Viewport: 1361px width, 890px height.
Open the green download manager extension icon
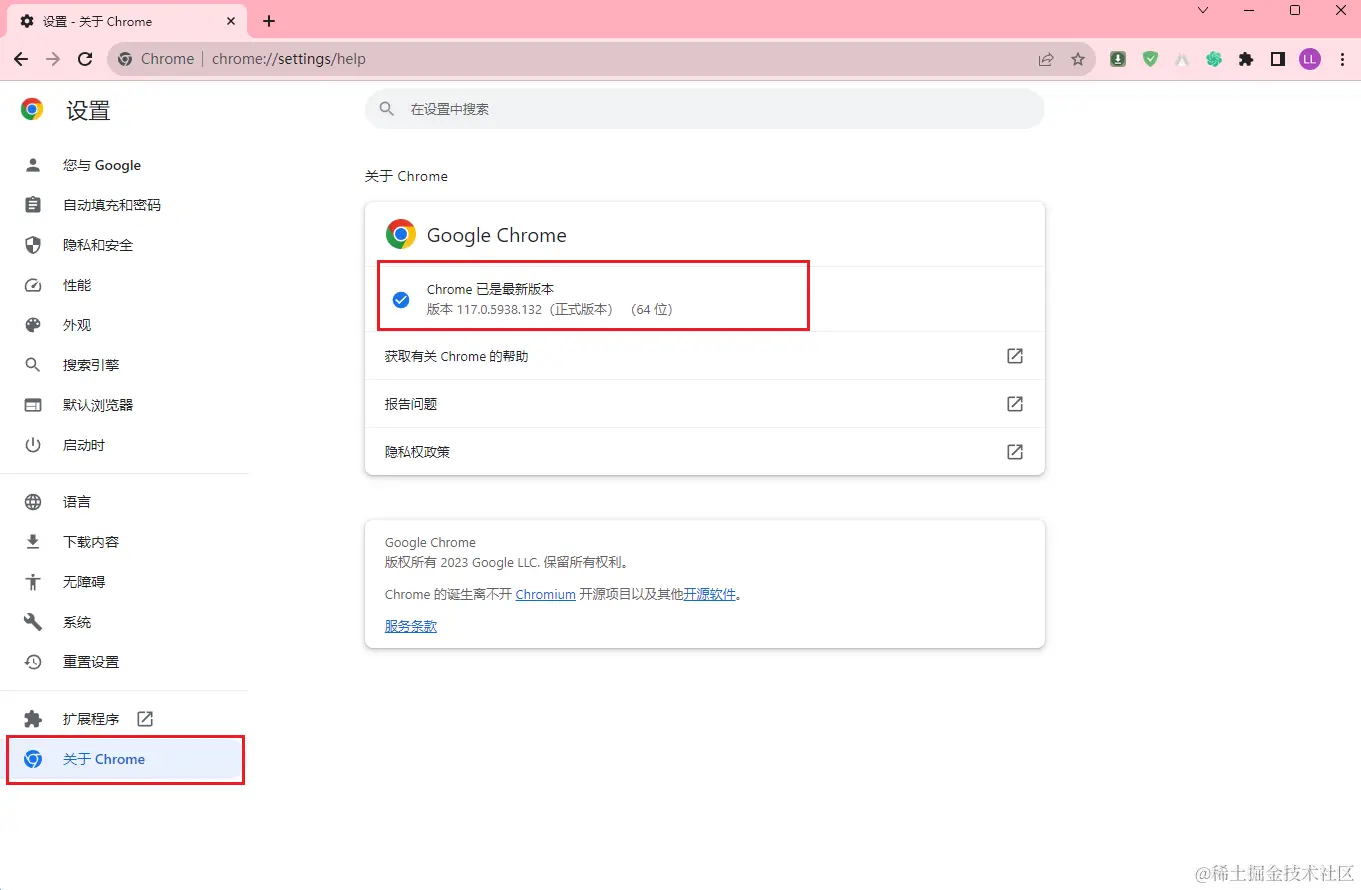click(x=1118, y=59)
